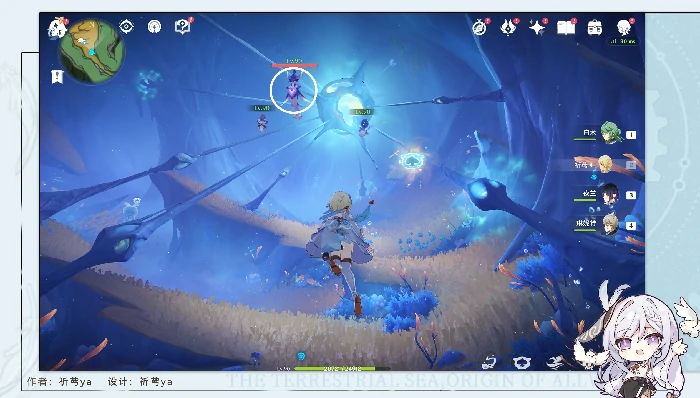This screenshot has height=398, width=700.
Task: Open the character portrait icon top right
Action: [x=623, y=28]
